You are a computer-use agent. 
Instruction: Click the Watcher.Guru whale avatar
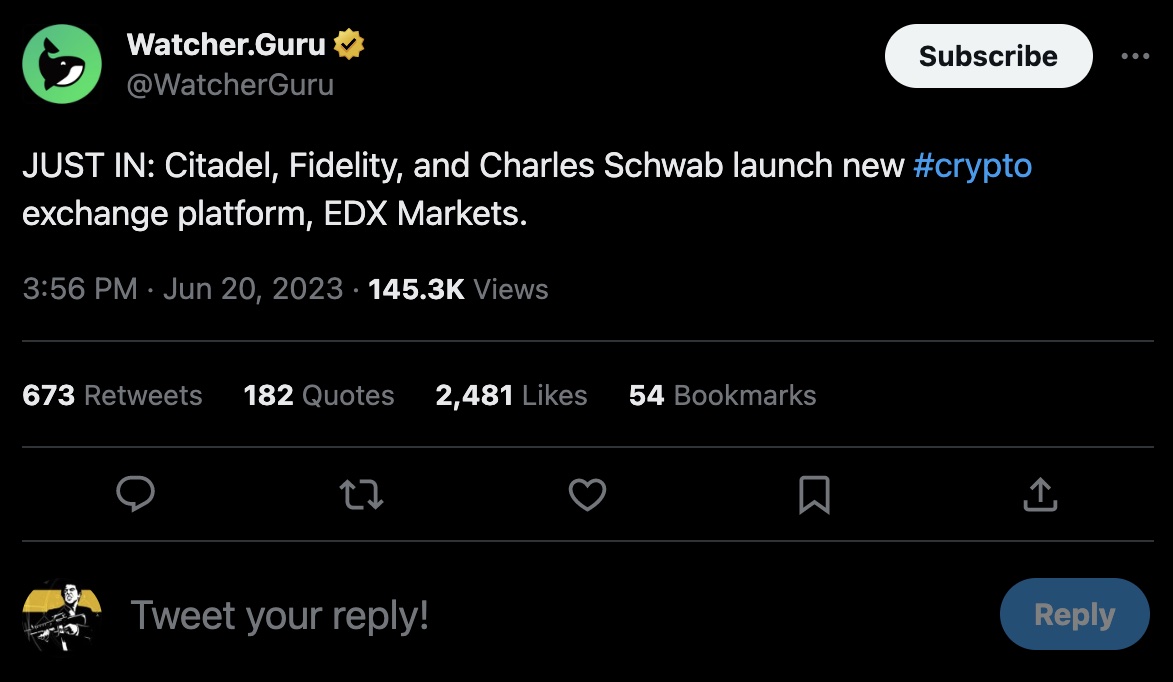pos(62,64)
